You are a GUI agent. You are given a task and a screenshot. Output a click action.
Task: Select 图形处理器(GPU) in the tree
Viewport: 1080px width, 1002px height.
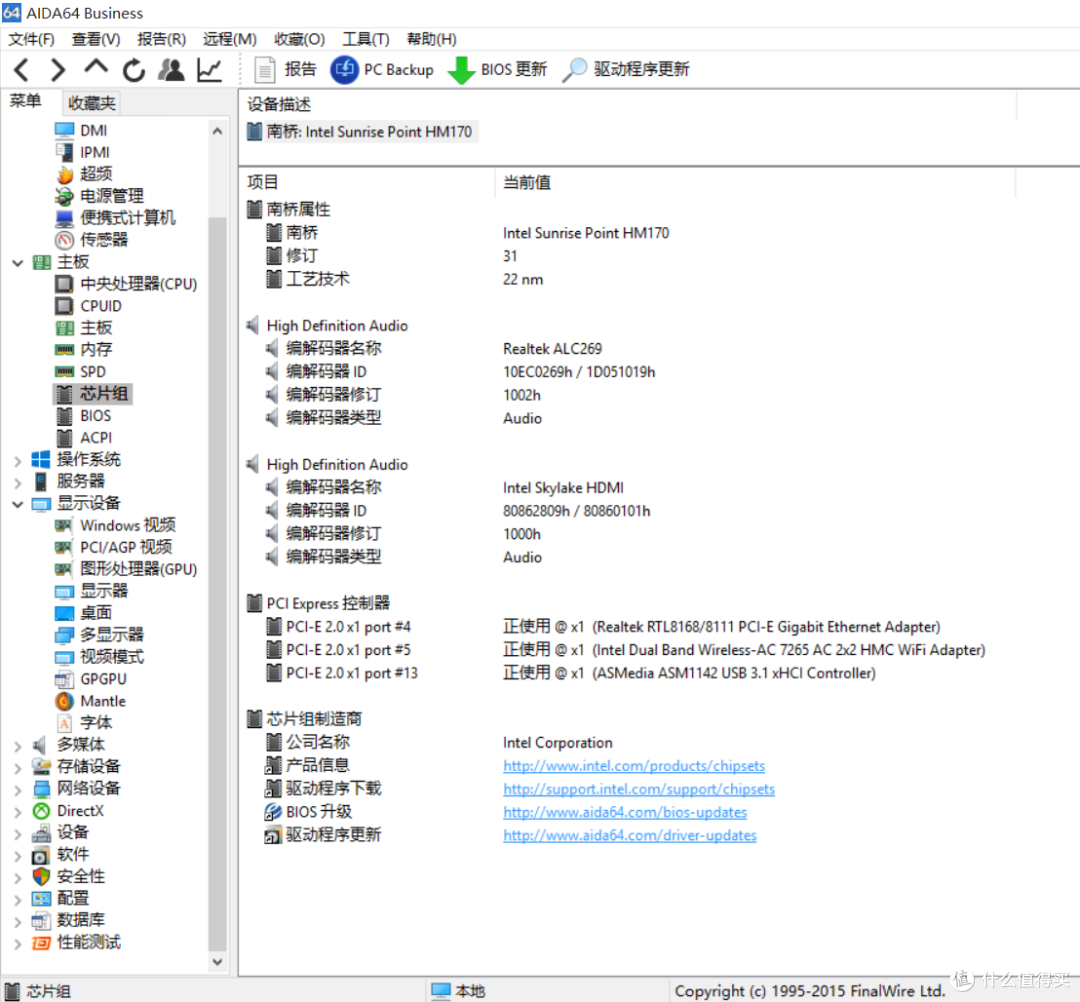(126, 570)
